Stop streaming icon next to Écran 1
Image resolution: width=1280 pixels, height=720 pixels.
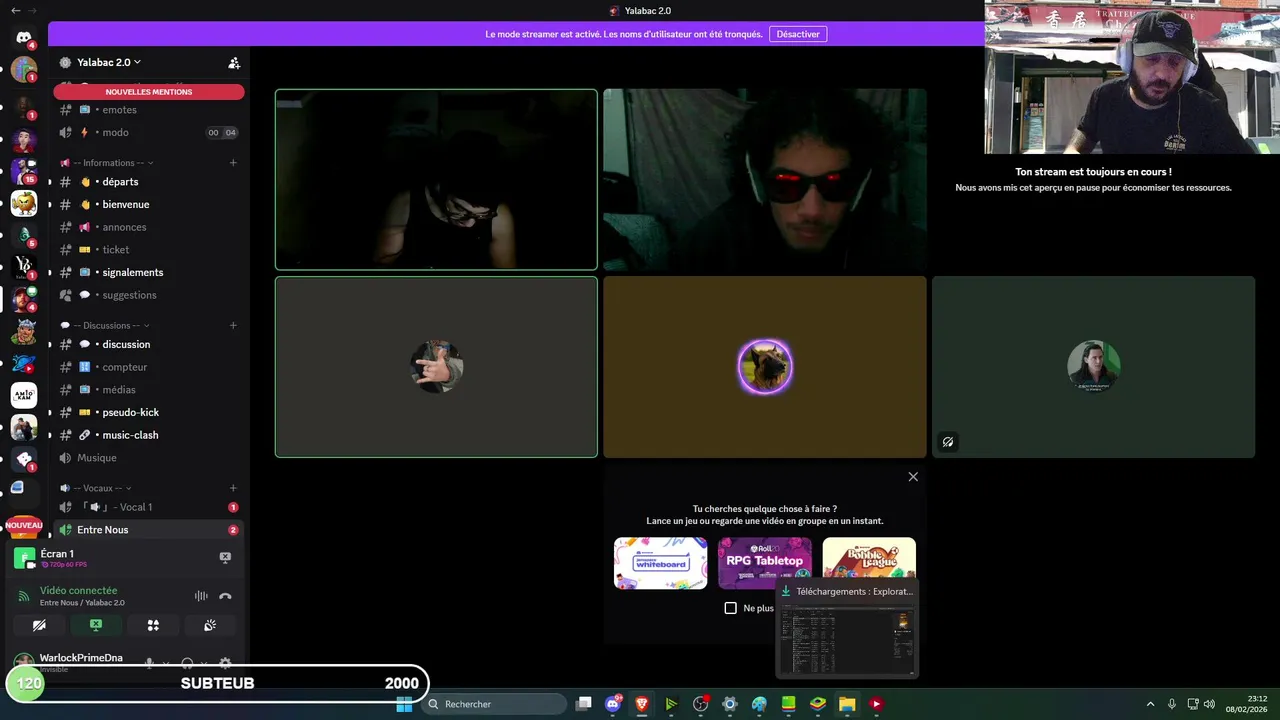click(x=225, y=557)
